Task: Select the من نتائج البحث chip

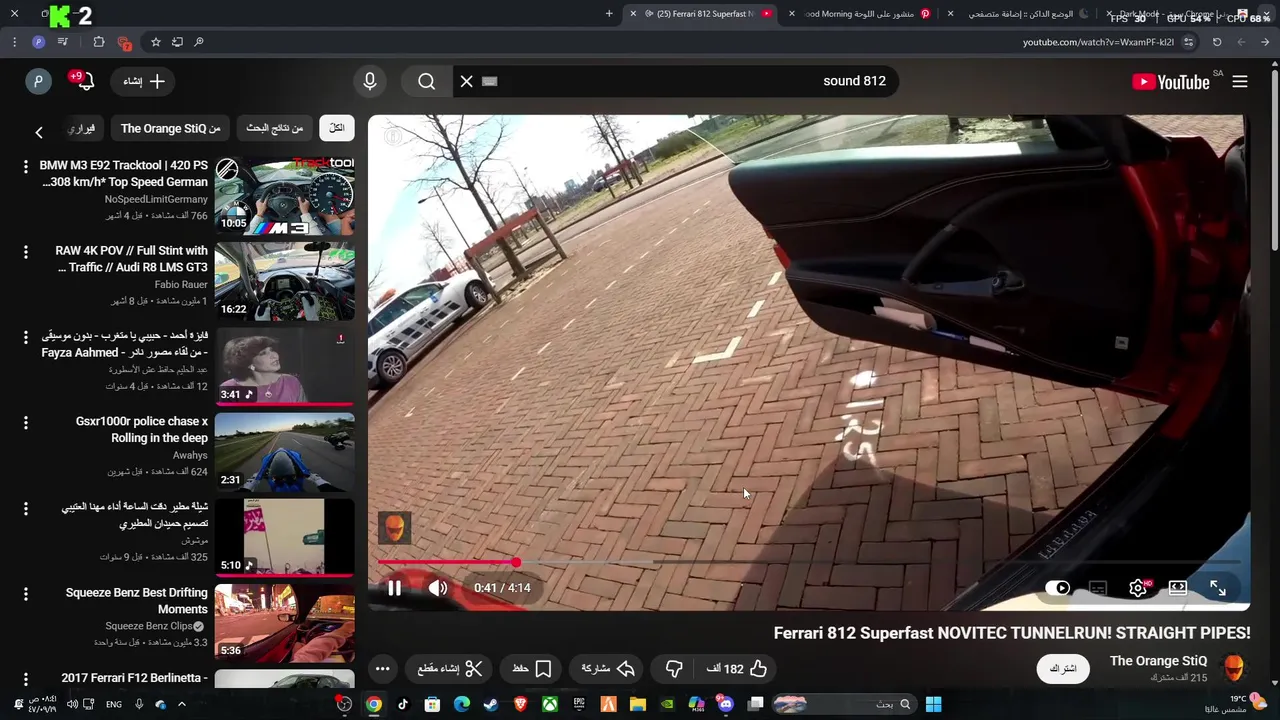Action: [274, 128]
